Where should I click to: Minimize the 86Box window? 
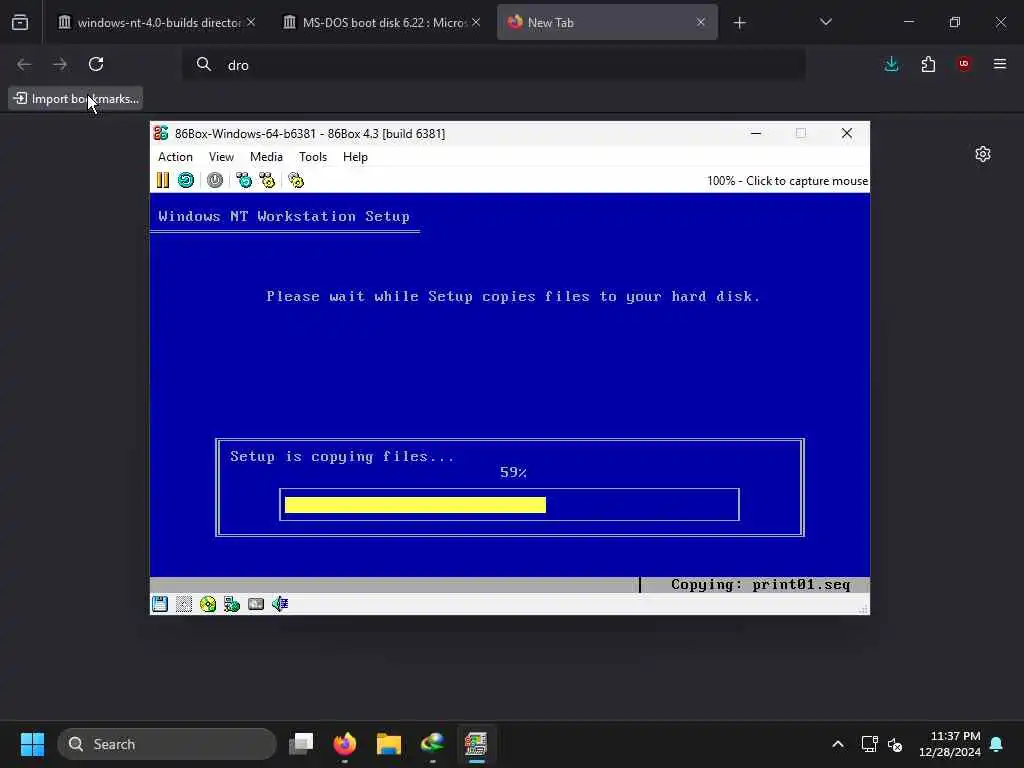pyautogui.click(x=756, y=133)
